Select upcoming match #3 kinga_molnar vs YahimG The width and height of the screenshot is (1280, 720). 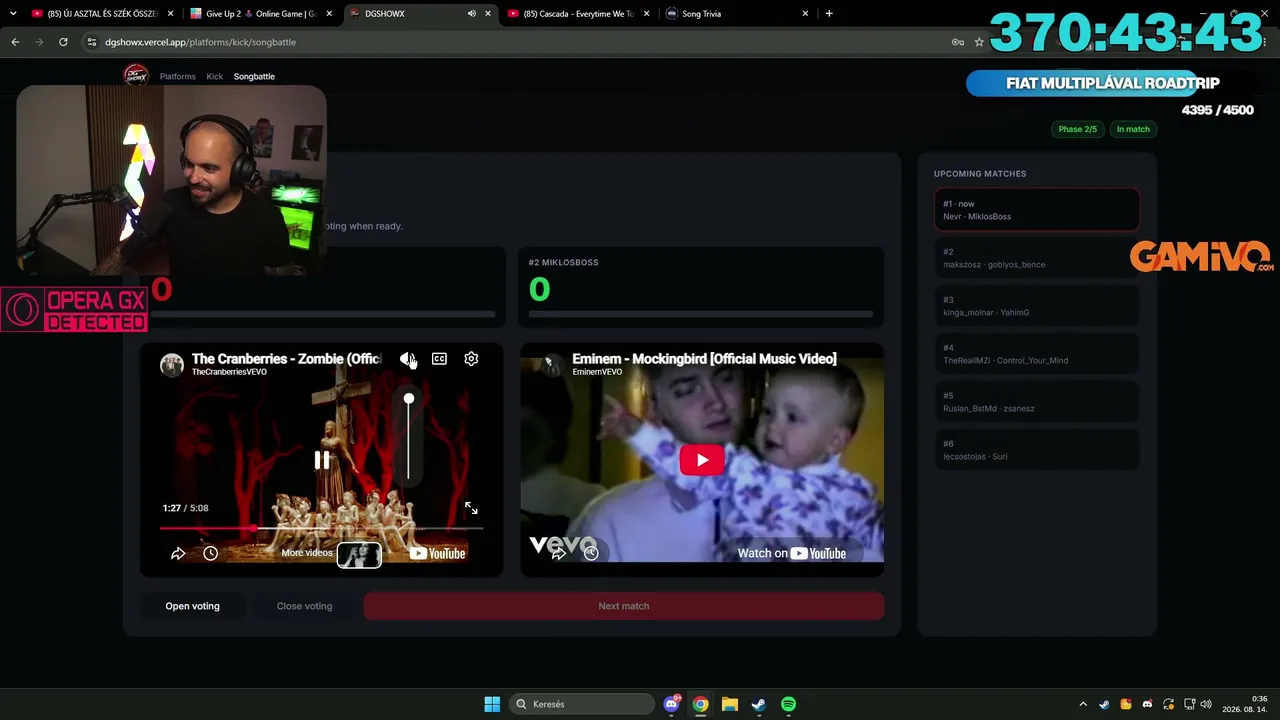(x=1037, y=306)
